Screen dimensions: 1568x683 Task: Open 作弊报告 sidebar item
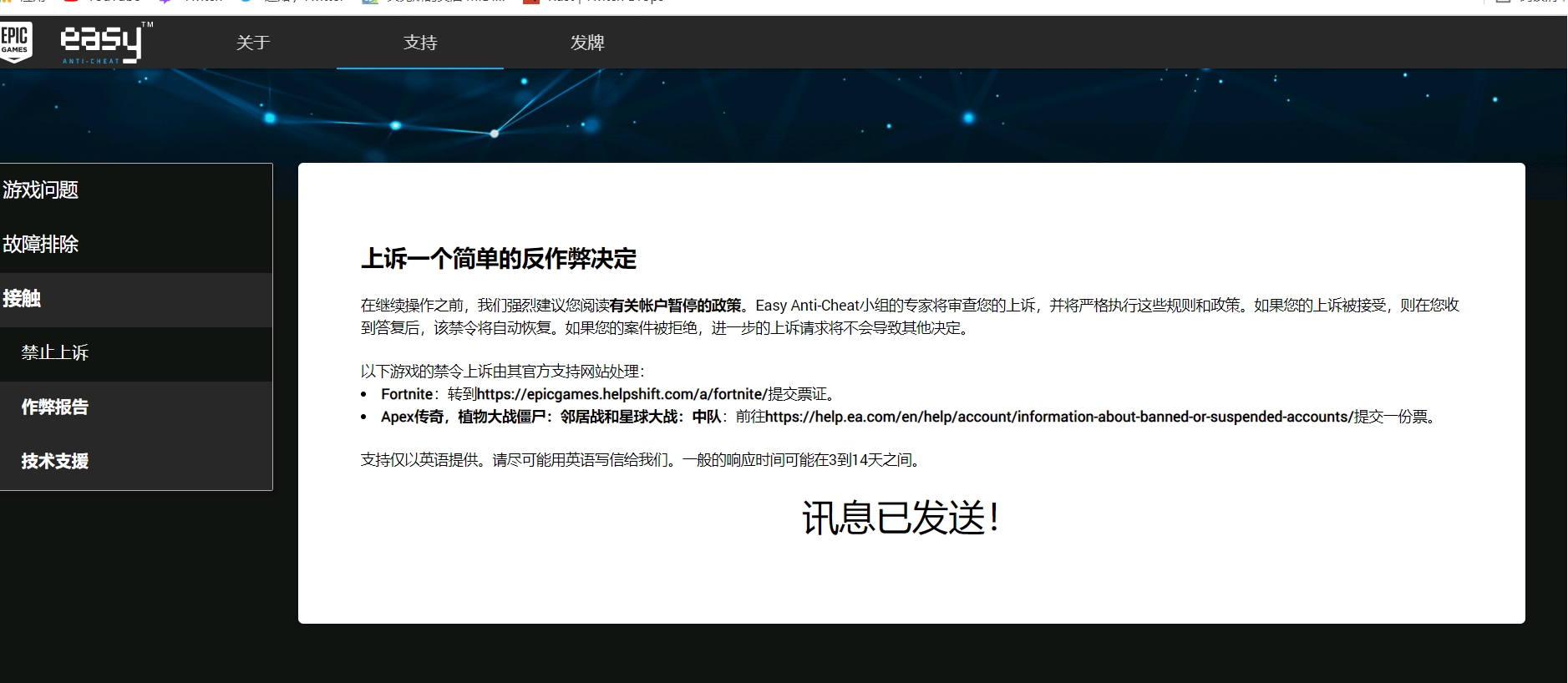coord(135,407)
